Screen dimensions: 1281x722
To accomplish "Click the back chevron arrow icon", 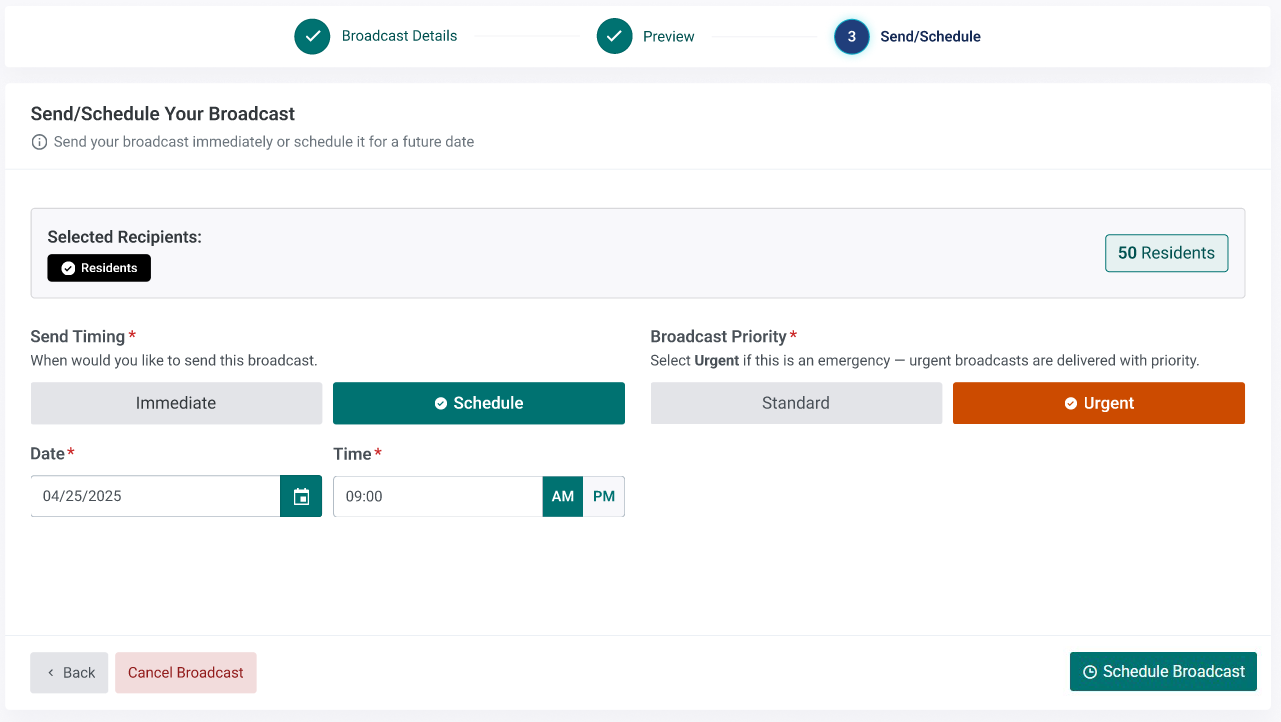I will (x=51, y=673).
